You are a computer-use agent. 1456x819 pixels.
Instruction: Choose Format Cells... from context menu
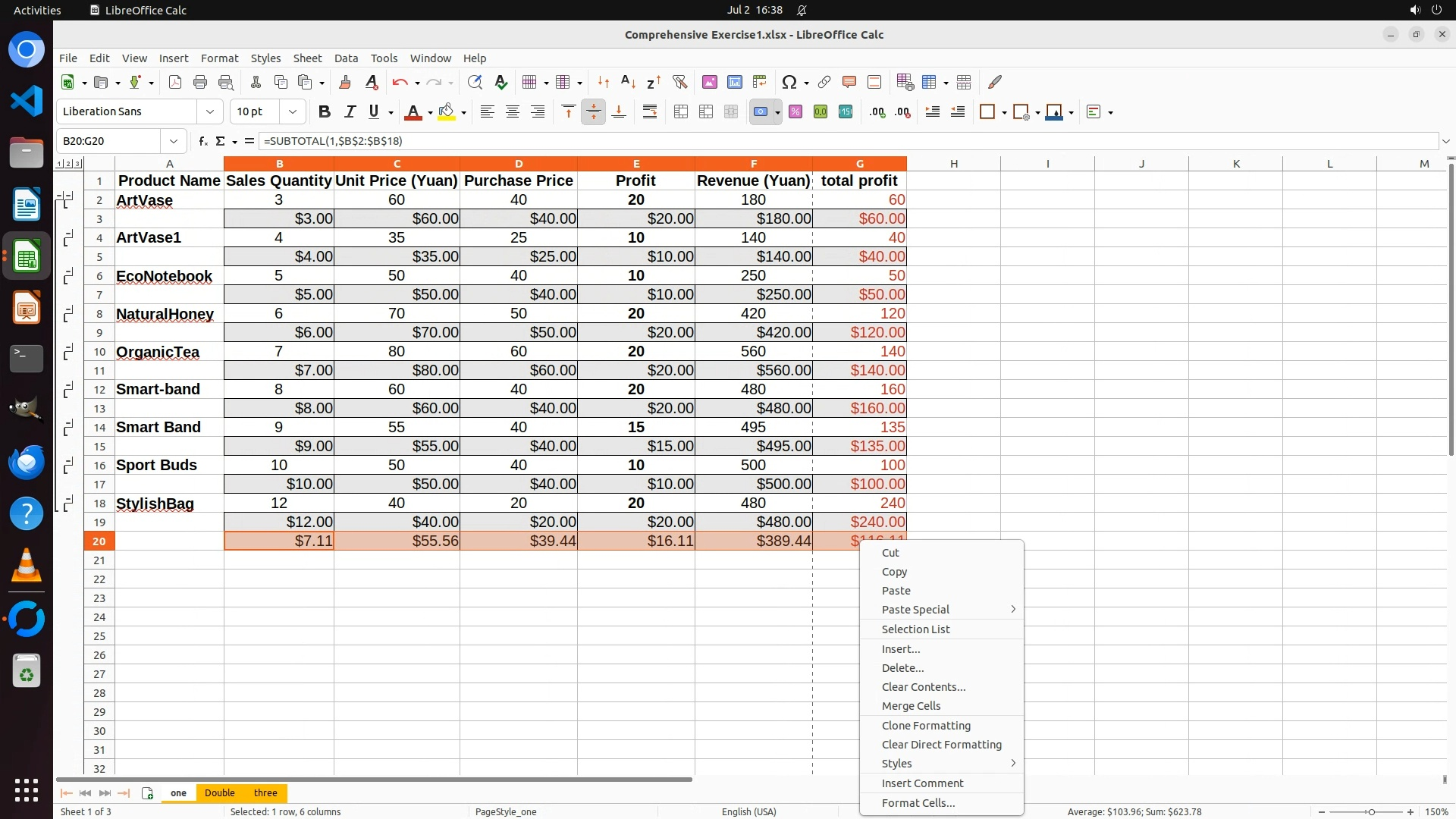[918, 802]
